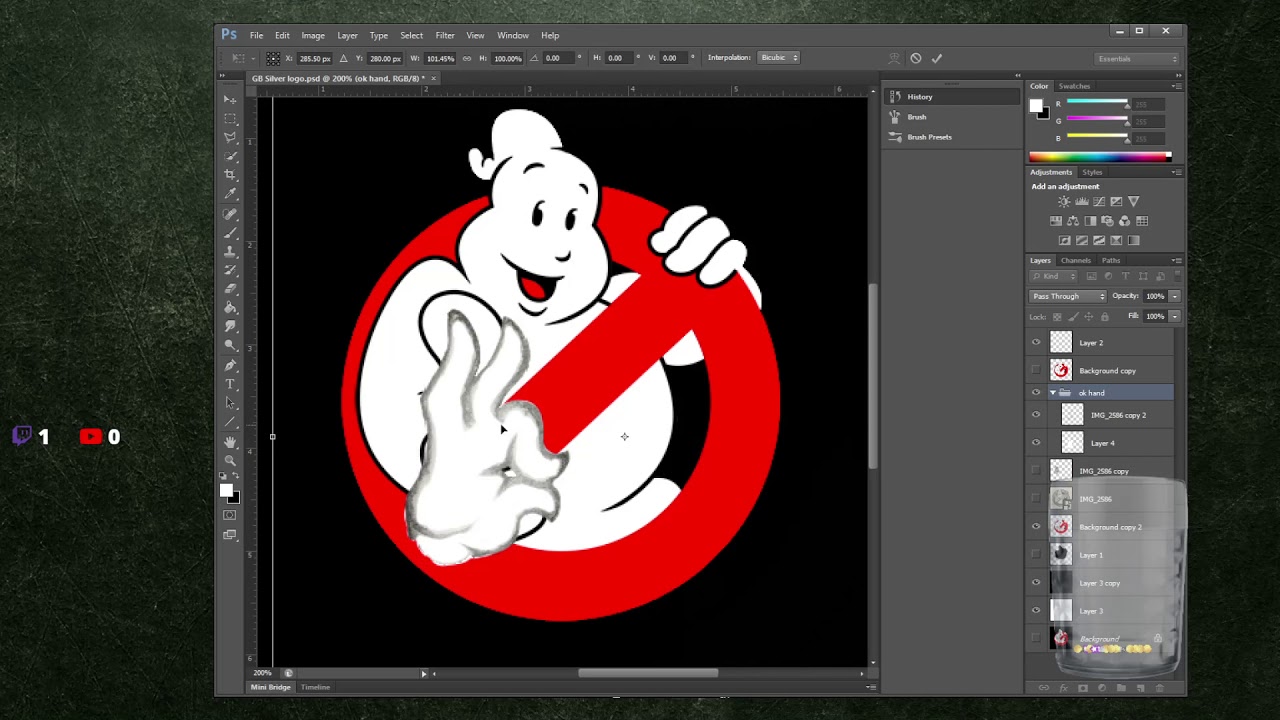Image resolution: width=1280 pixels, height=720 pixels.
Task: Select the Eraser tool
Action: 230,290
